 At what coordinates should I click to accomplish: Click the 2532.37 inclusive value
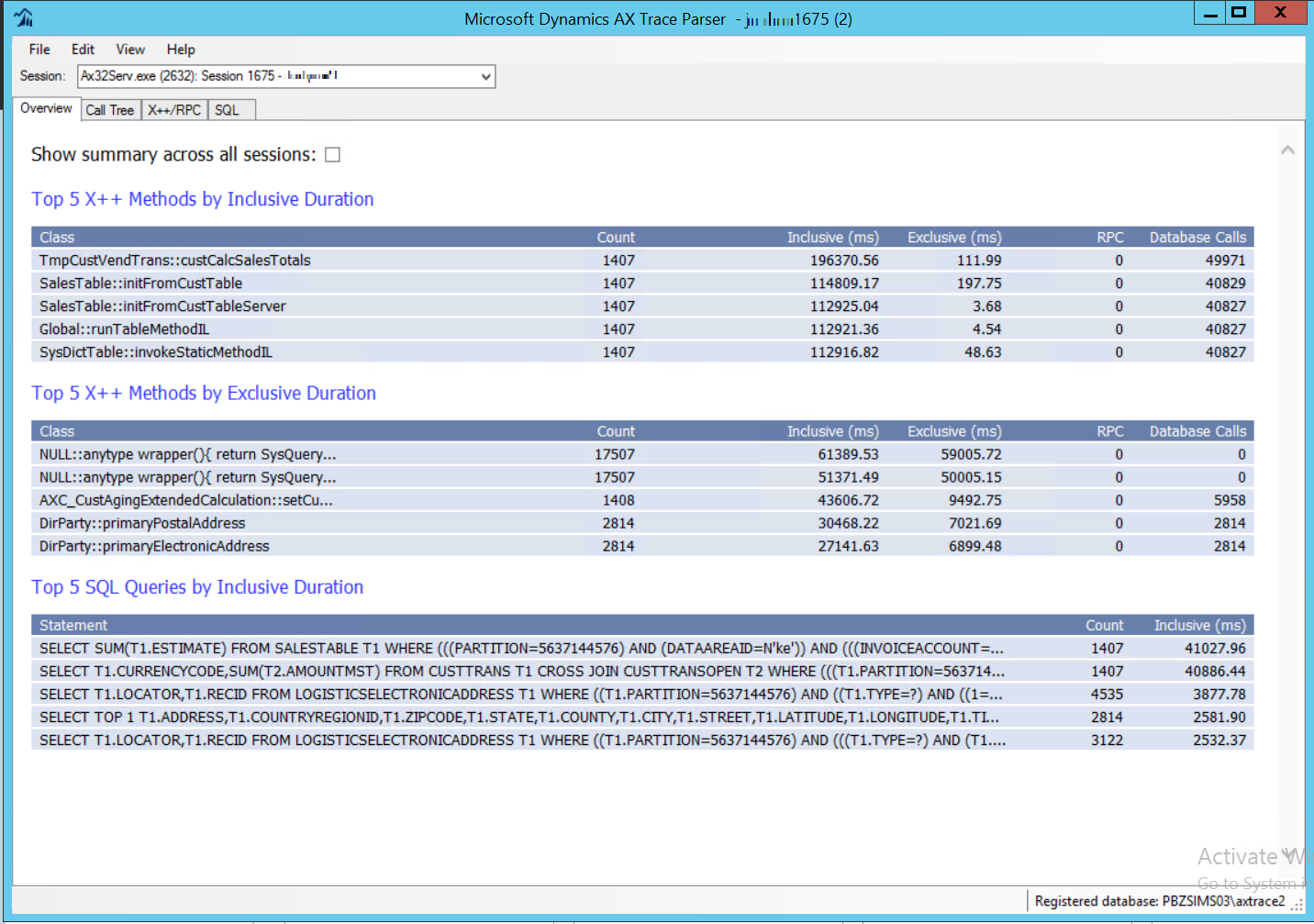1219,740
